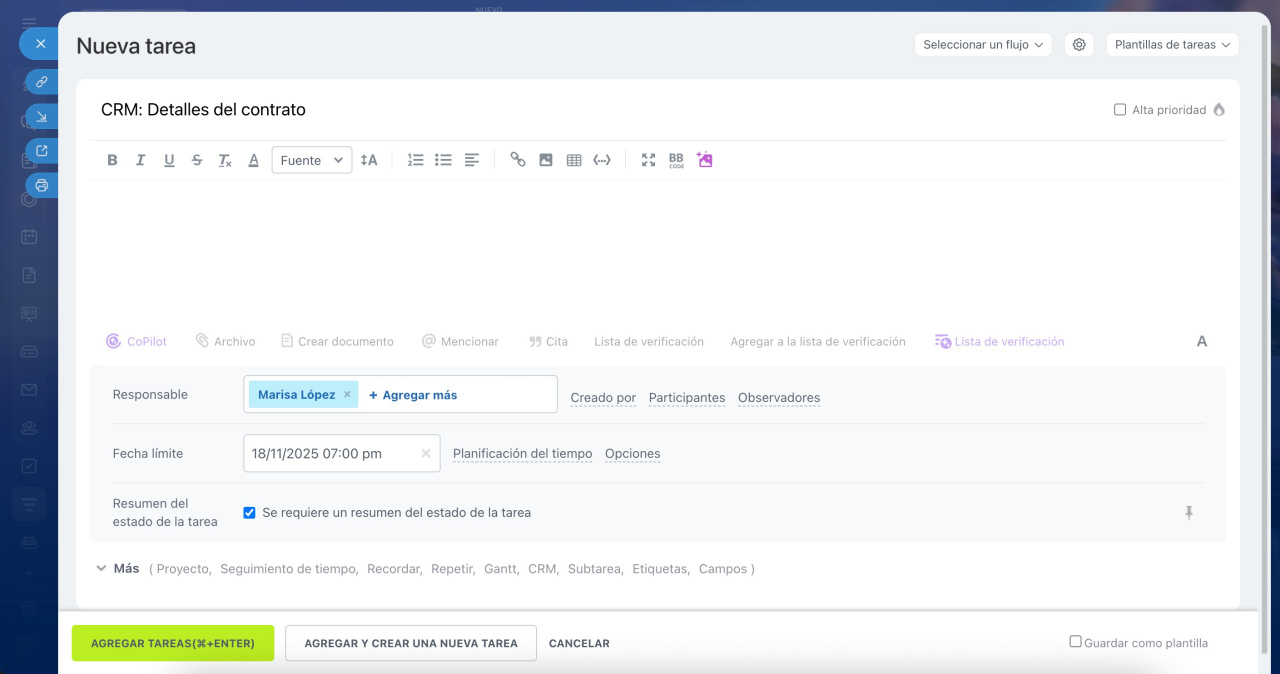Uncheck the task status summary requirement
Viewport: 1280px width, 674px height.
pos(250,513)
